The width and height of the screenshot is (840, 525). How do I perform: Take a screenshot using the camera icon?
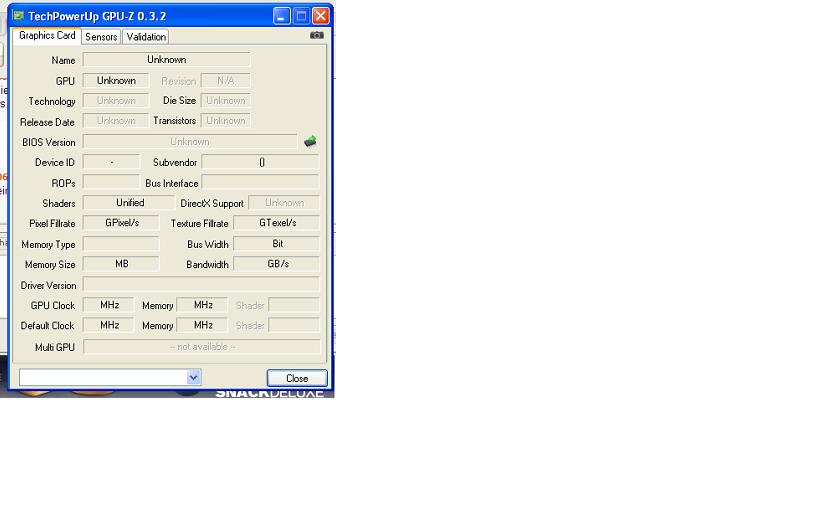(x=316, y=35)
